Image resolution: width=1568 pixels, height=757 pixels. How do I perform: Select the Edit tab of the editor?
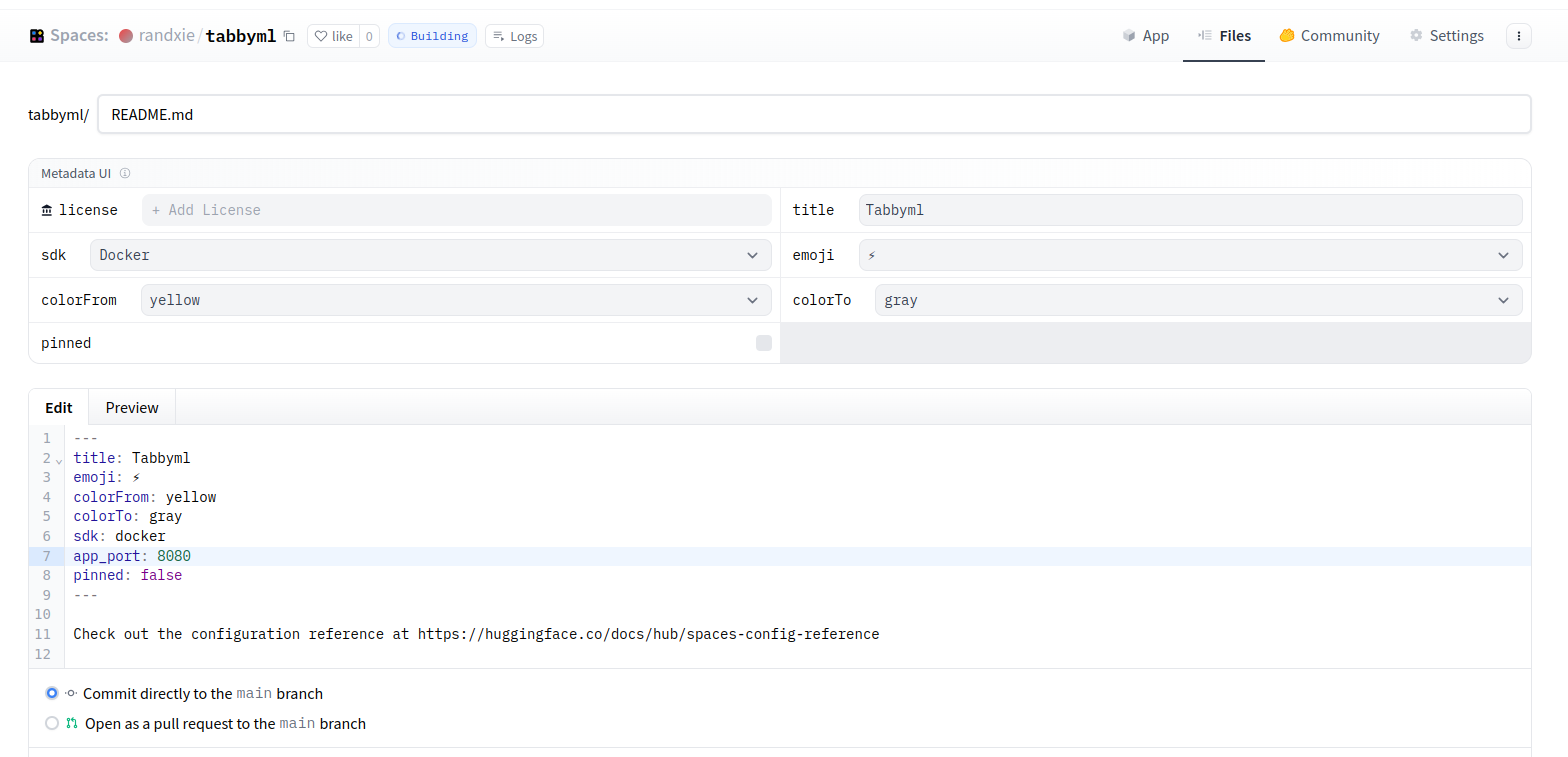pos(59,407)
